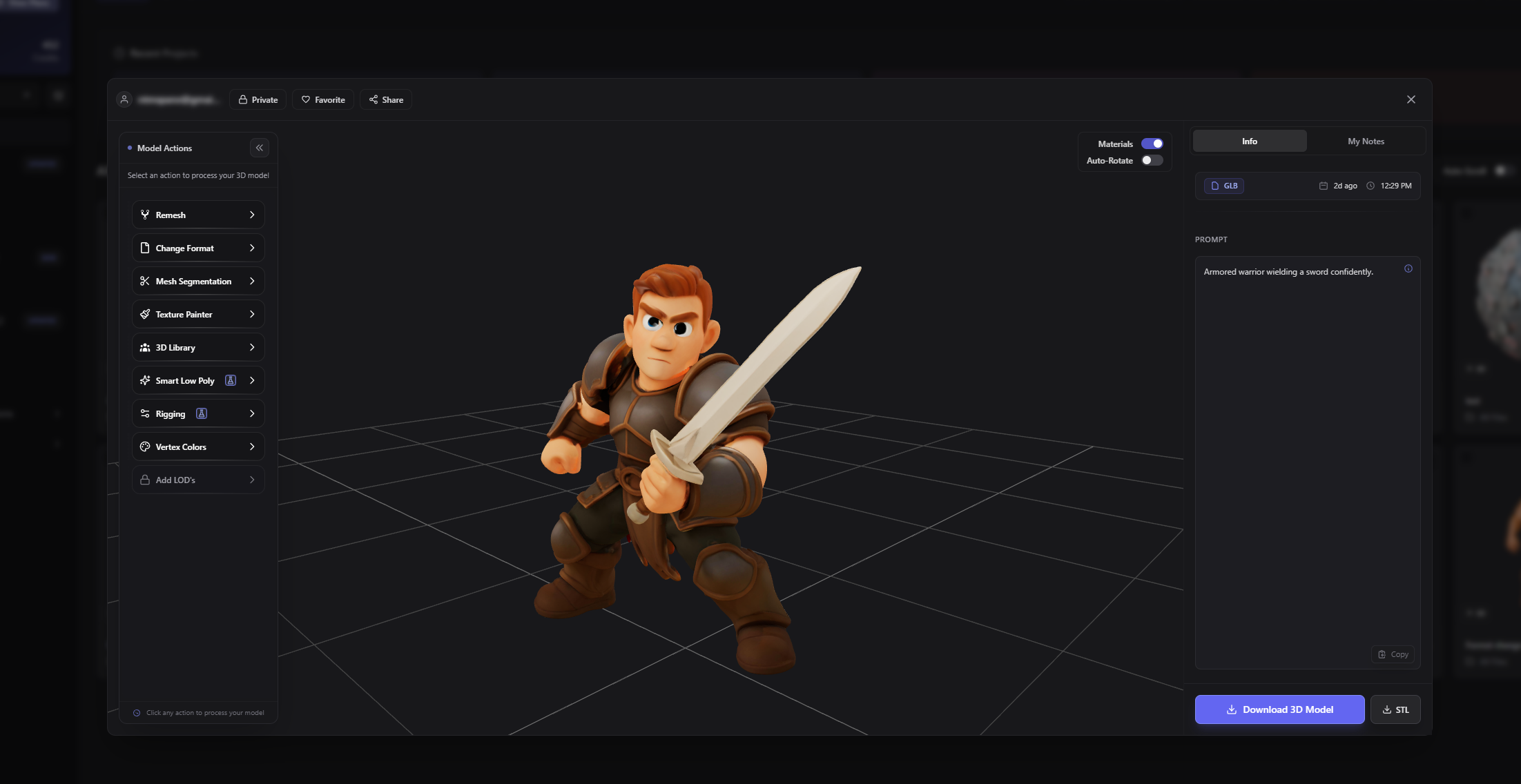Switch to the My Notes tab
The image size is (1521, 784).
point(1365,141)
